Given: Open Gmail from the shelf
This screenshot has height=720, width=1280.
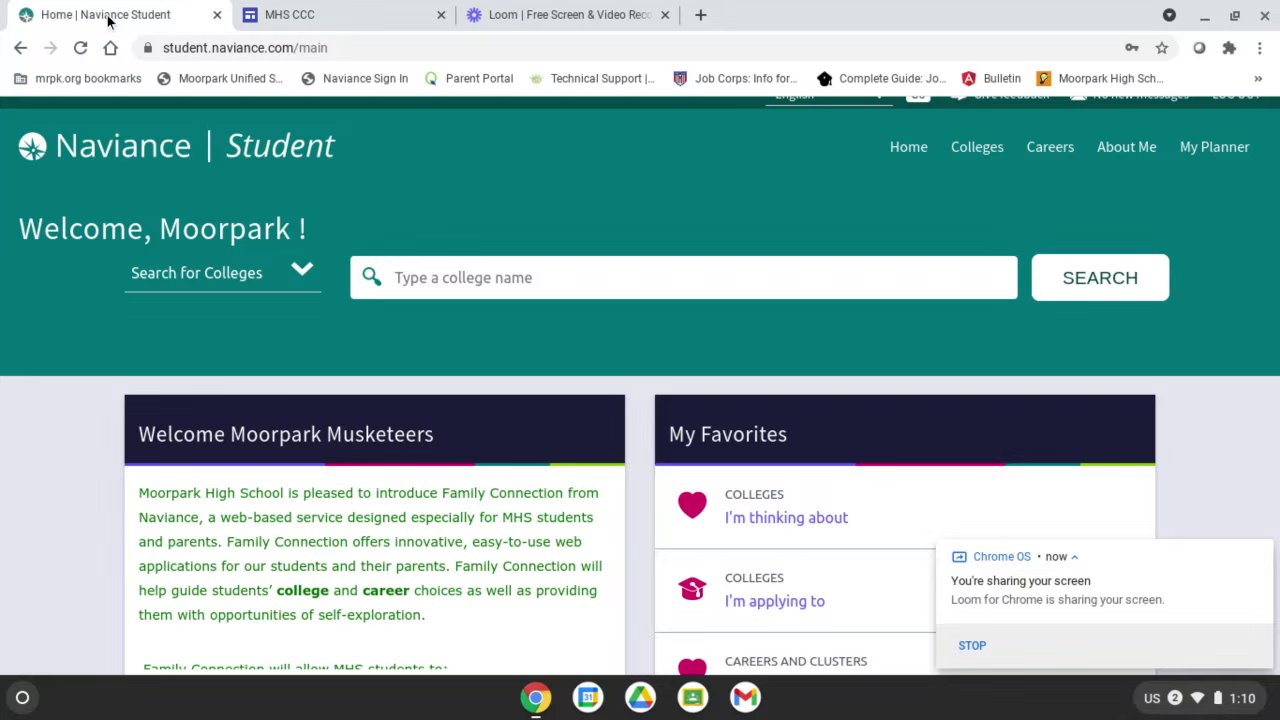Looking at the screenshot, I should click(x=745, y=698).
